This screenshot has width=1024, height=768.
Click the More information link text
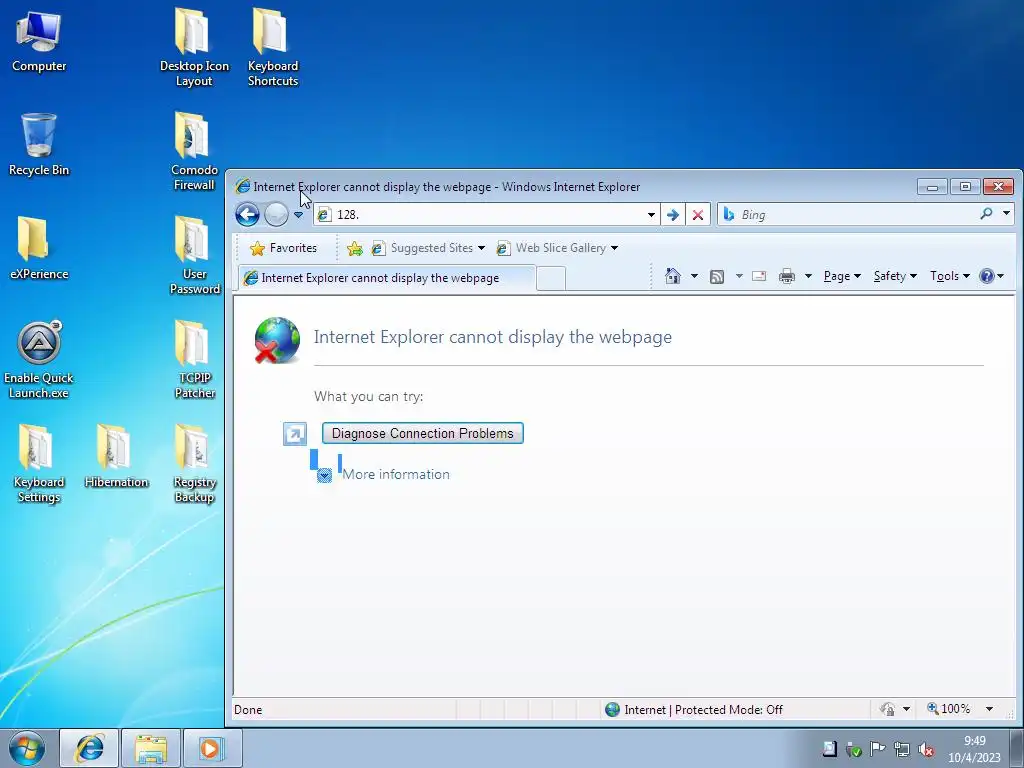[x=396, y=475]
